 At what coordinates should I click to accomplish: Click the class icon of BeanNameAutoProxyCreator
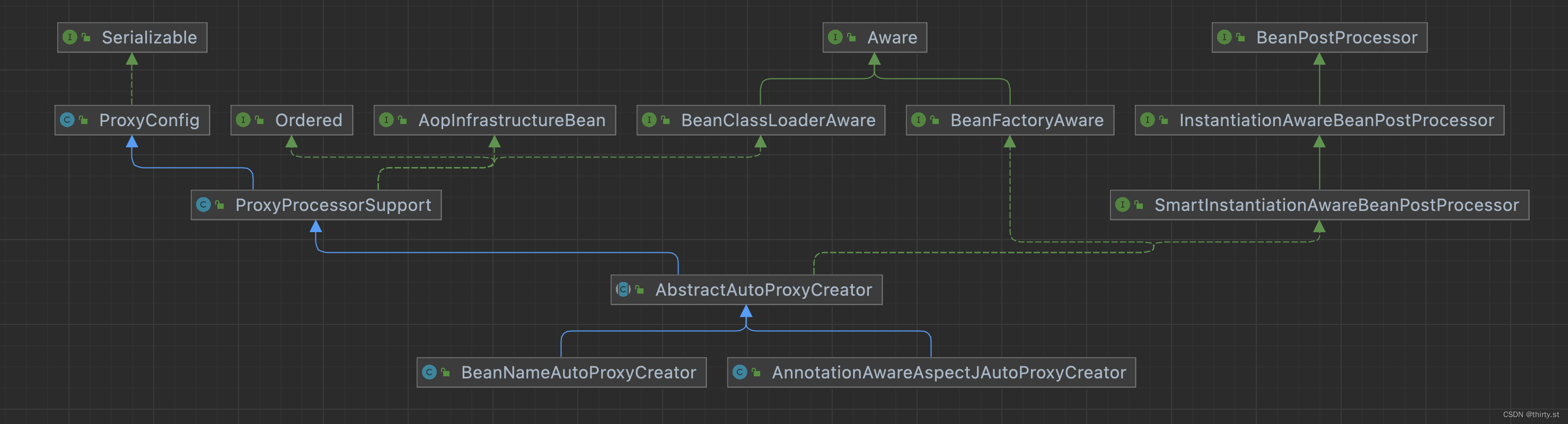430,372
